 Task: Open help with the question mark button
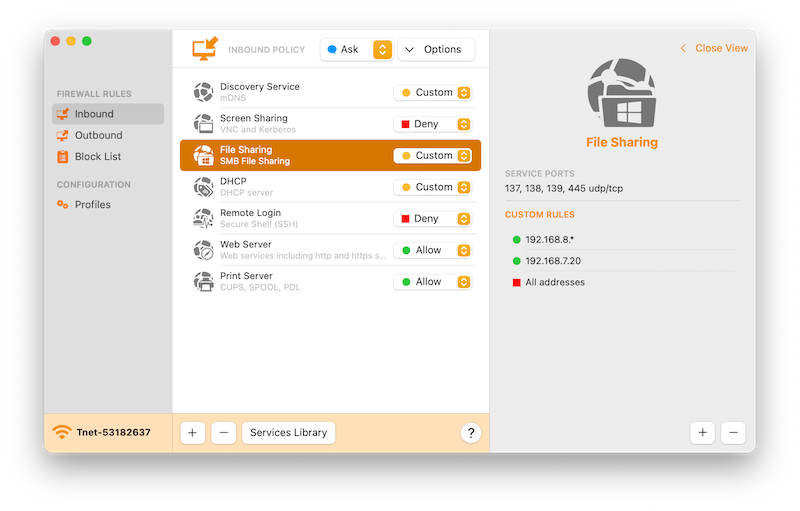pos(471,433)
